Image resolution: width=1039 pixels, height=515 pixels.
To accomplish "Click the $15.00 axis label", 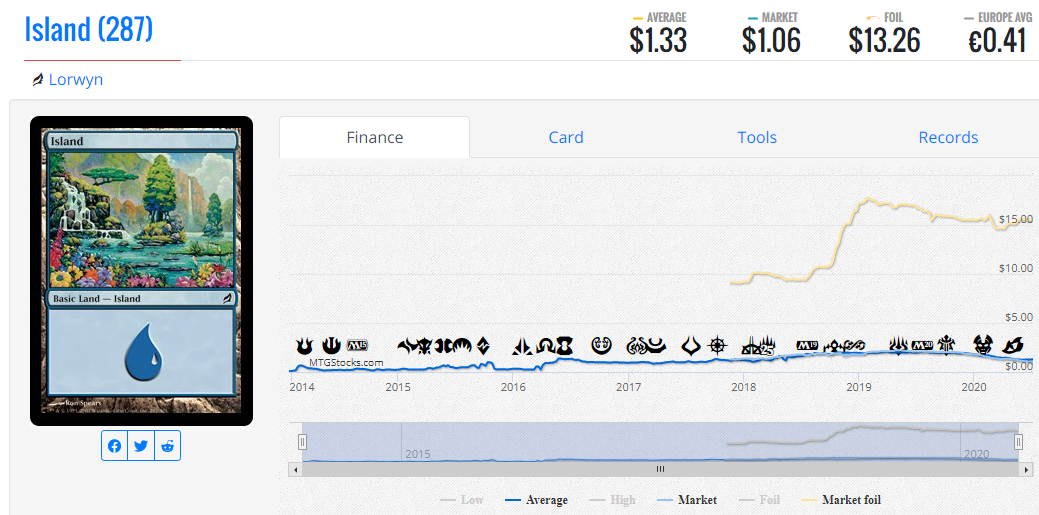I will [1016, 219].
